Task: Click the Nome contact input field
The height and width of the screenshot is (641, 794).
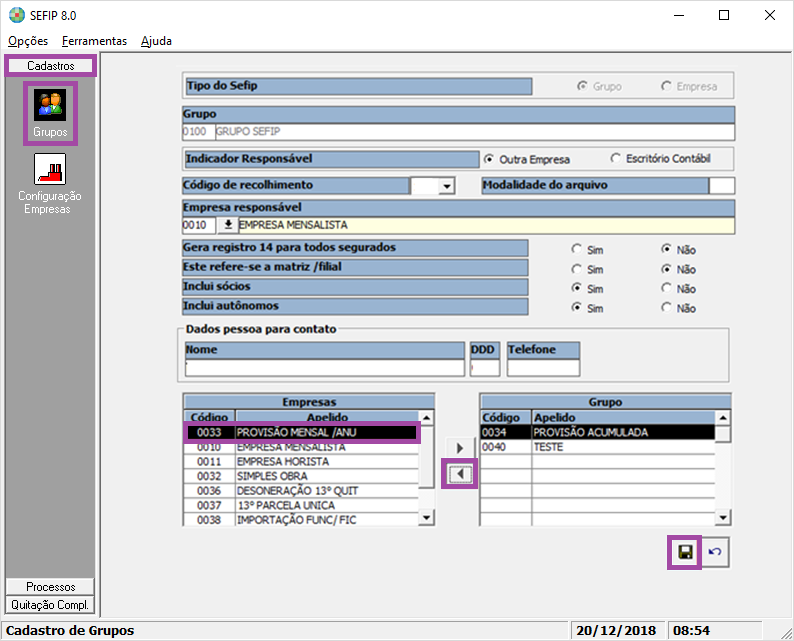Action: (325, 368)
